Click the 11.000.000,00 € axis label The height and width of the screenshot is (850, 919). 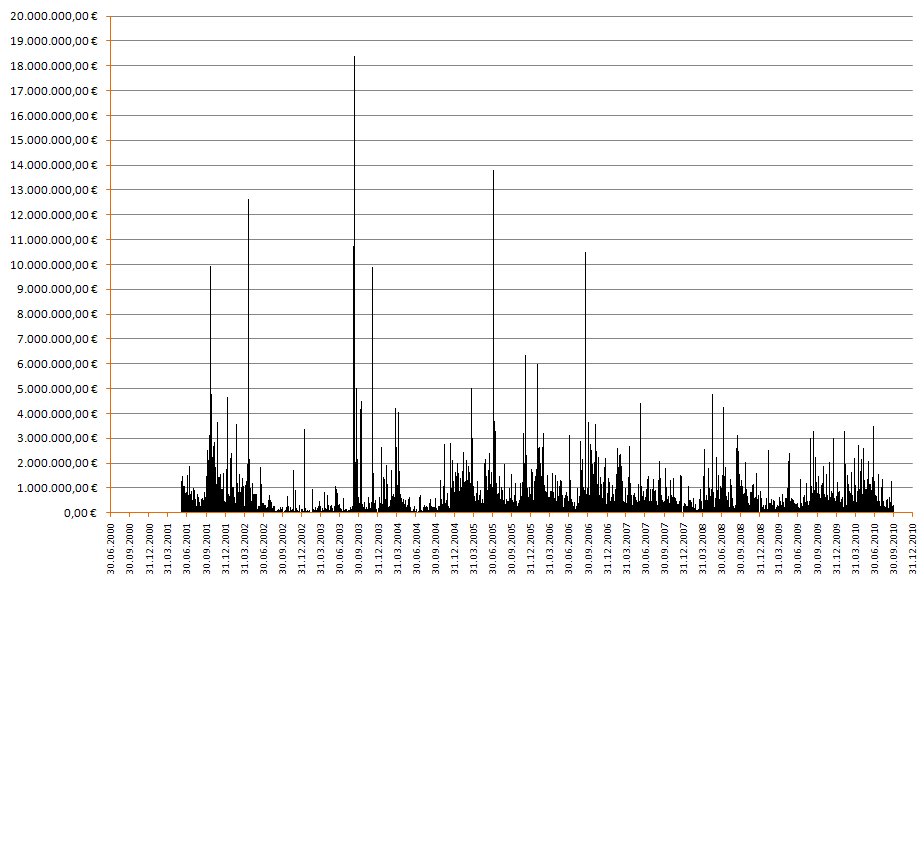point(54,240)
